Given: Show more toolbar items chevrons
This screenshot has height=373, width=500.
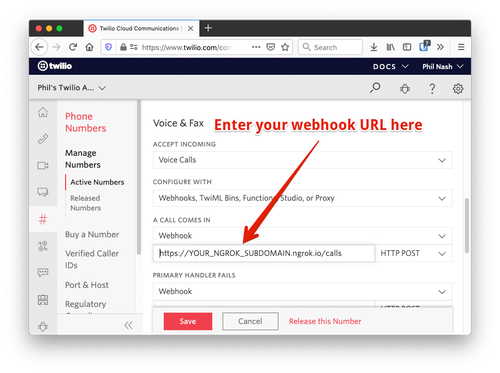Looking at the screenshot, I should (x=440, y=47).
